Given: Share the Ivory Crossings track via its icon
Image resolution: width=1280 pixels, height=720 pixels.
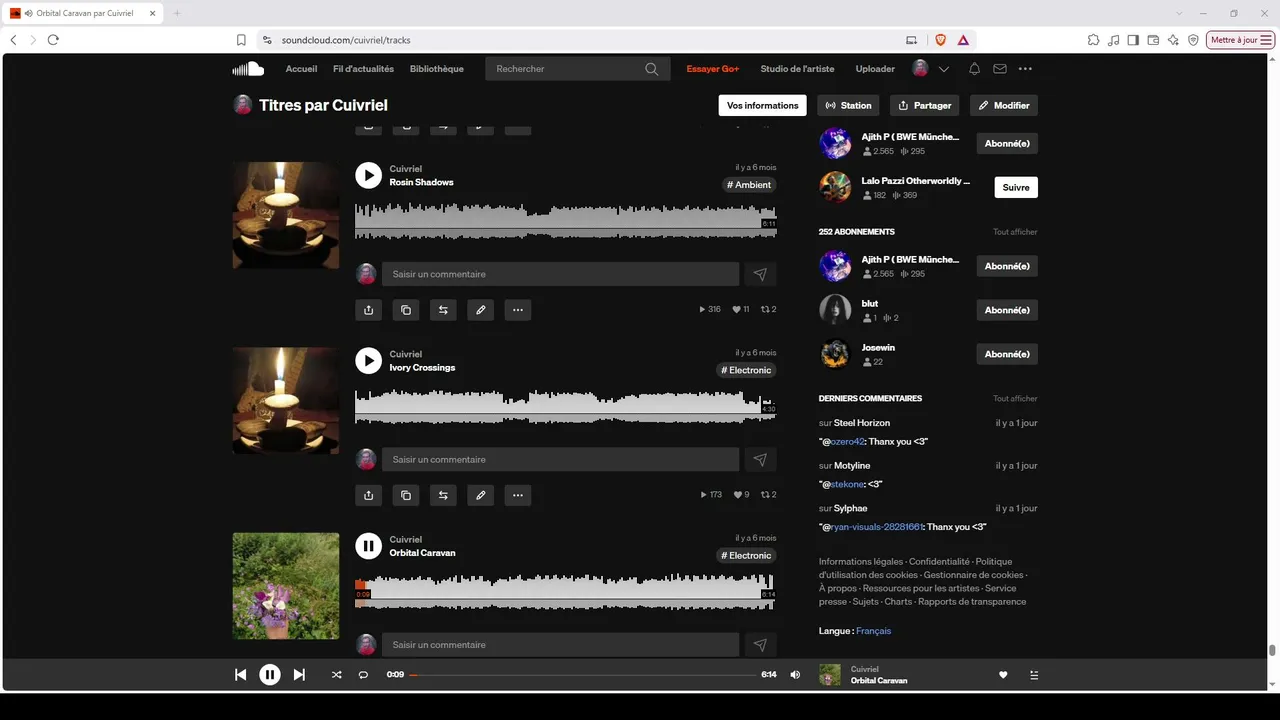Looking at the screenshot, I should tap(368, 495).
